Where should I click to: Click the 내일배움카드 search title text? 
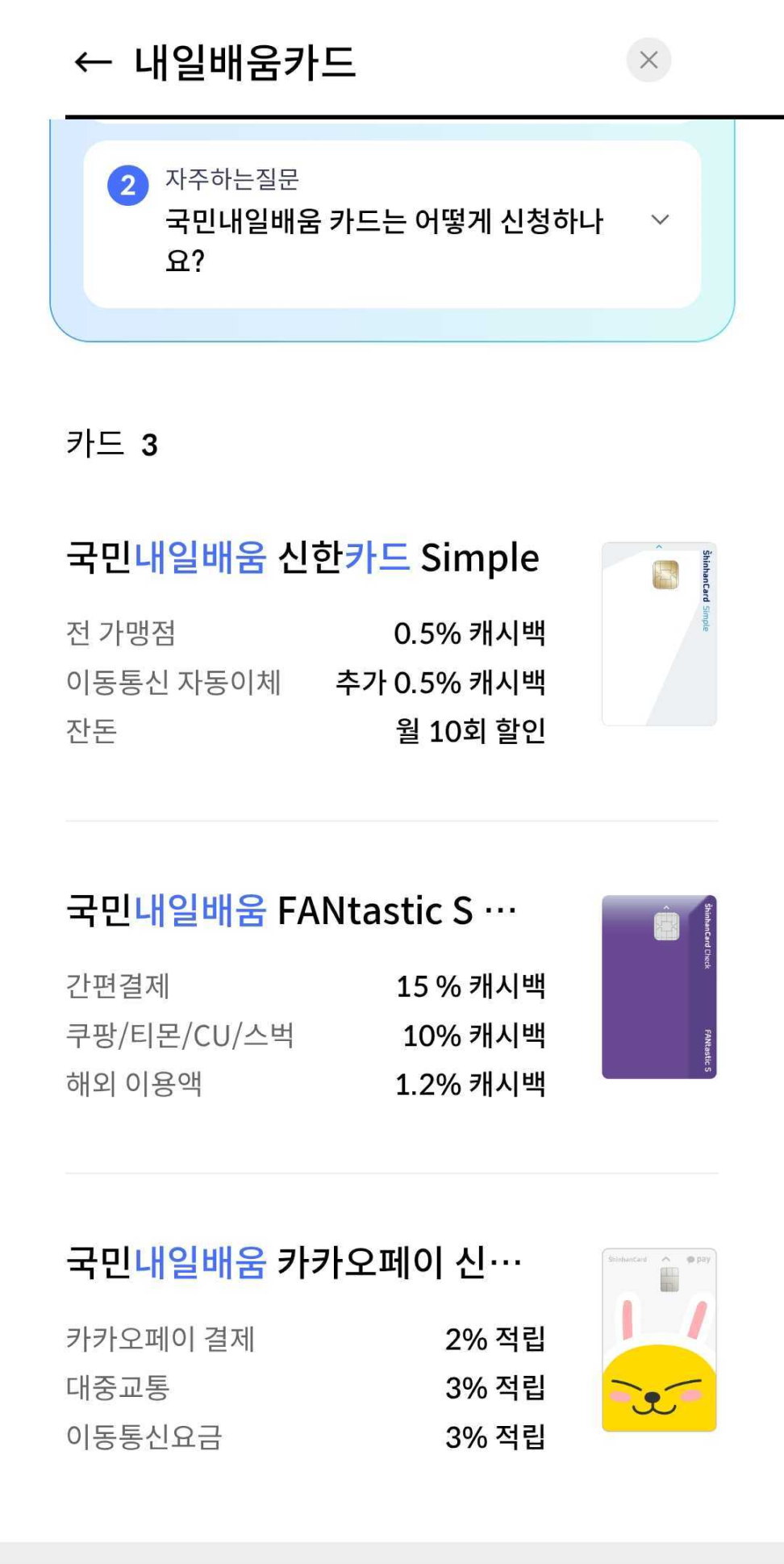245,62
